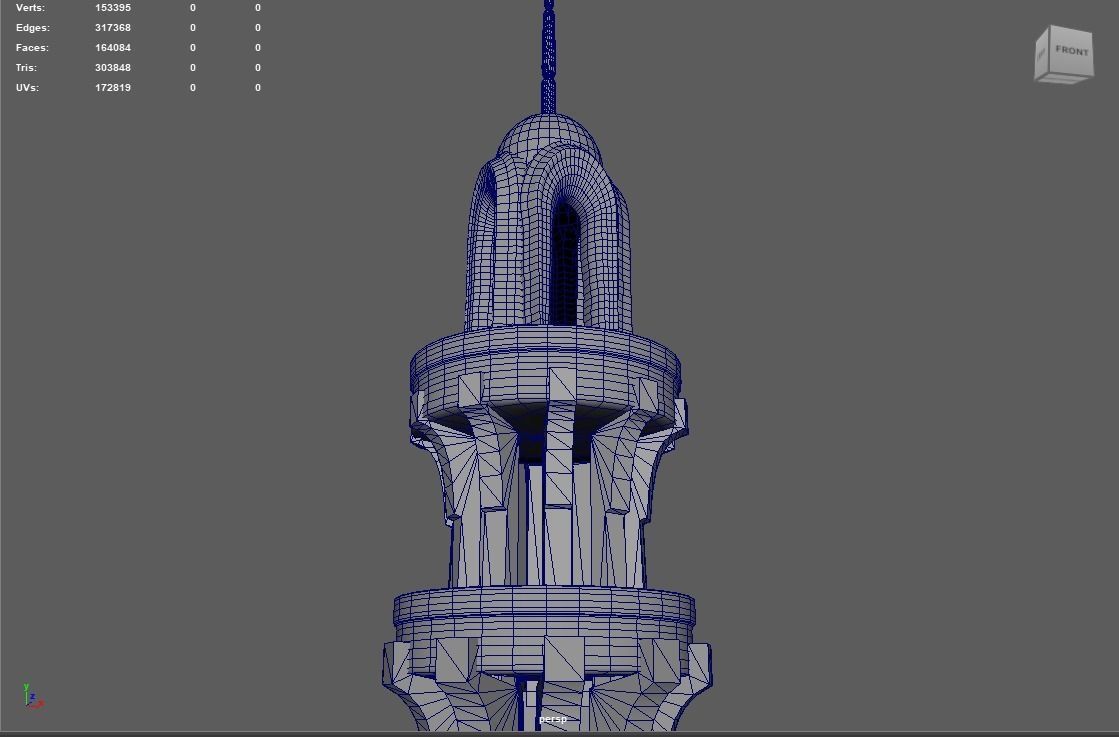Click the 'Faces:' label in the HUD
Image resolution: width=1119 pixels, height=737 pixels.
tap(32, 48)
